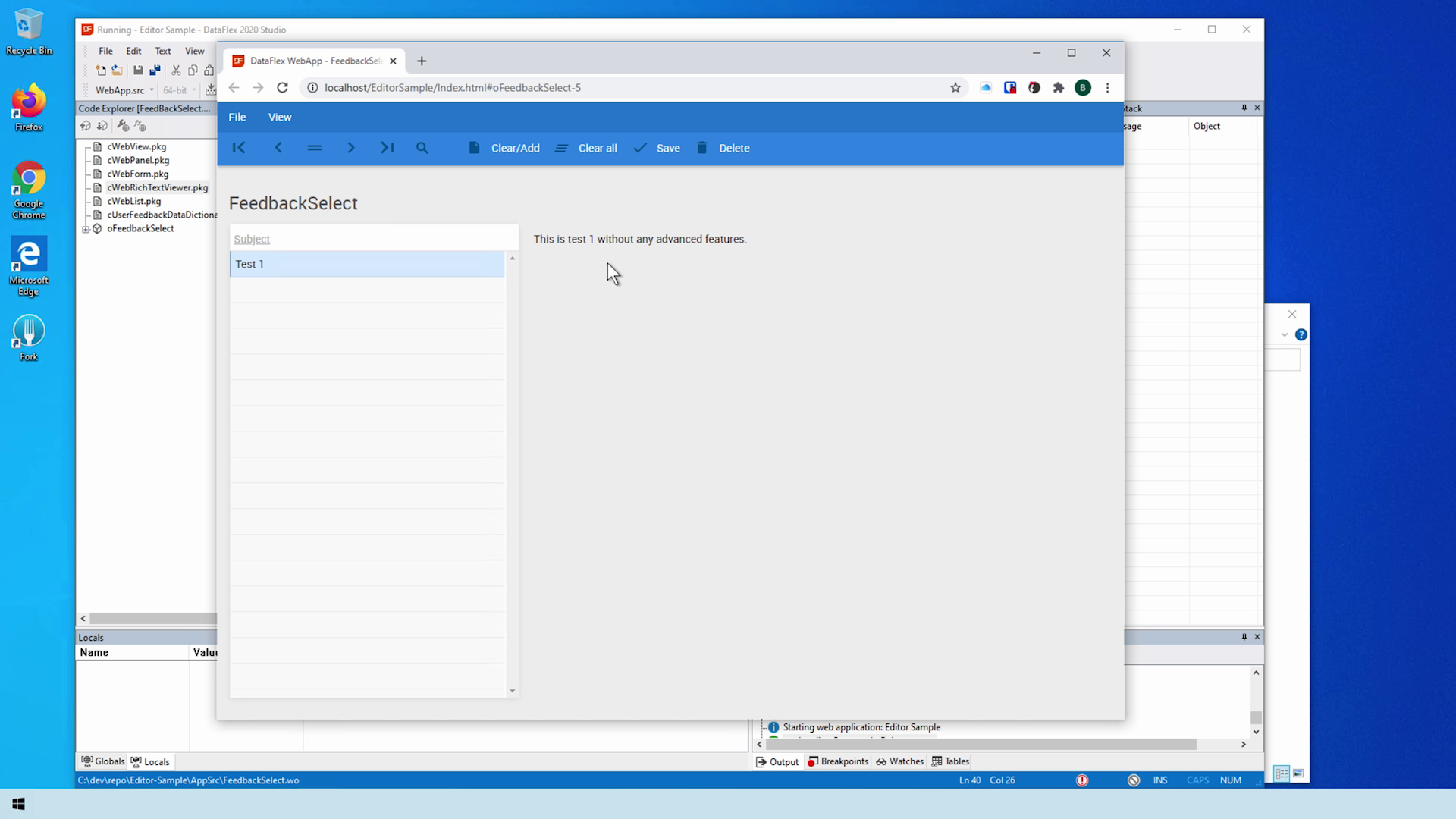Select the Test 1 list row
Screen dimensions: 1456x819
367,264
